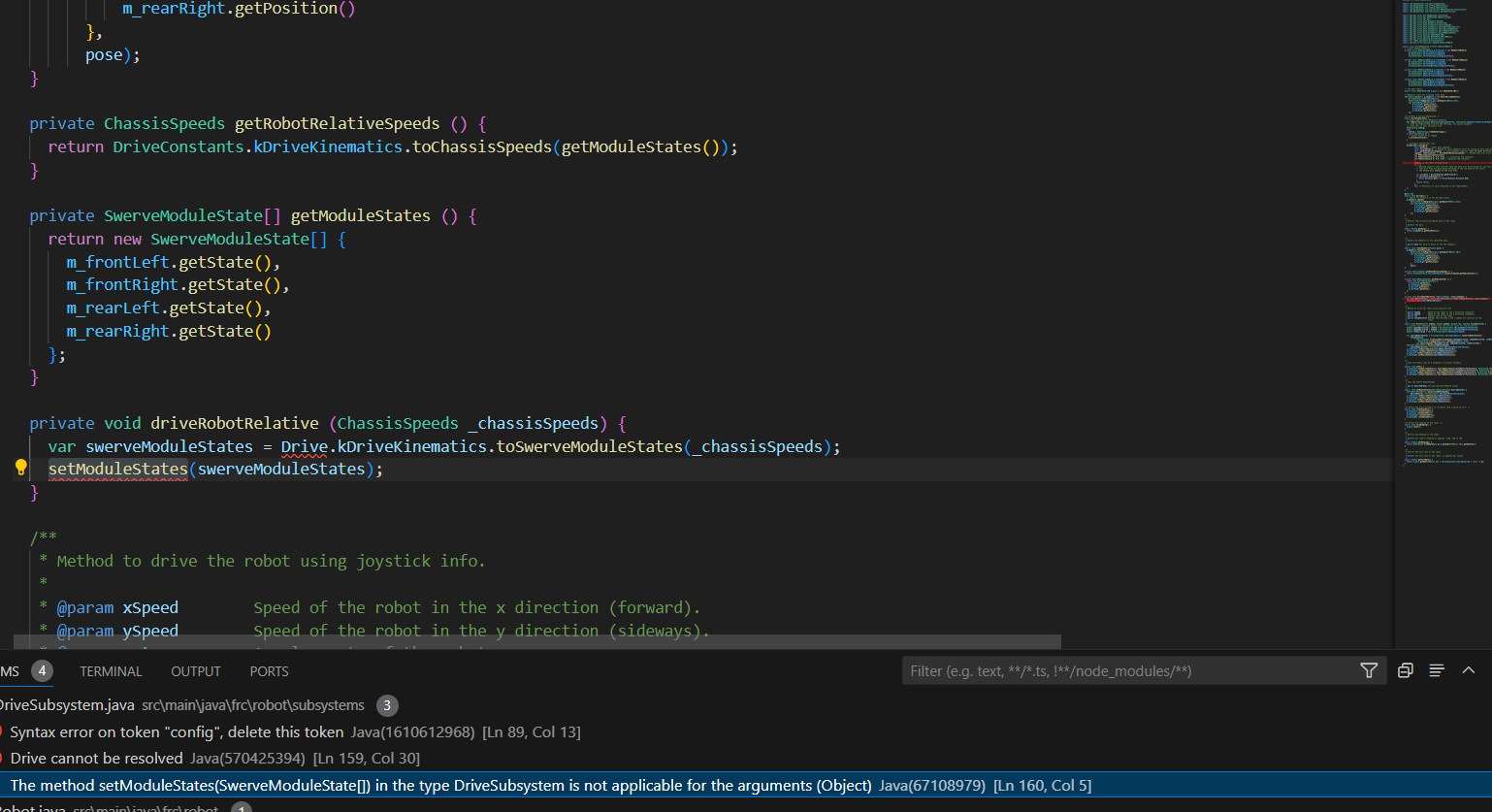The width and height of the screenshot is (1492, 812).
Task: Switch to the TERMINAL tab
Action: tap(111, 671)
